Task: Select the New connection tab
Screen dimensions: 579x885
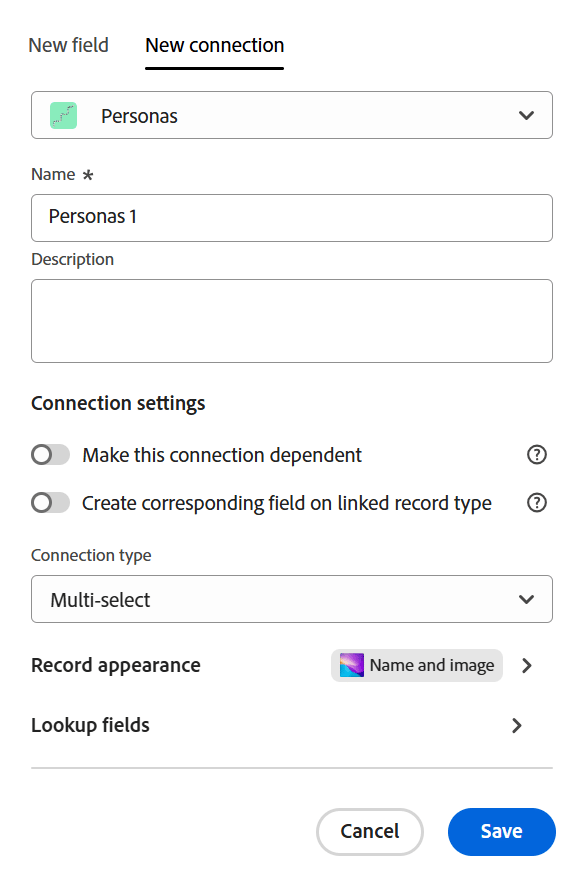Action: point(214,45)
